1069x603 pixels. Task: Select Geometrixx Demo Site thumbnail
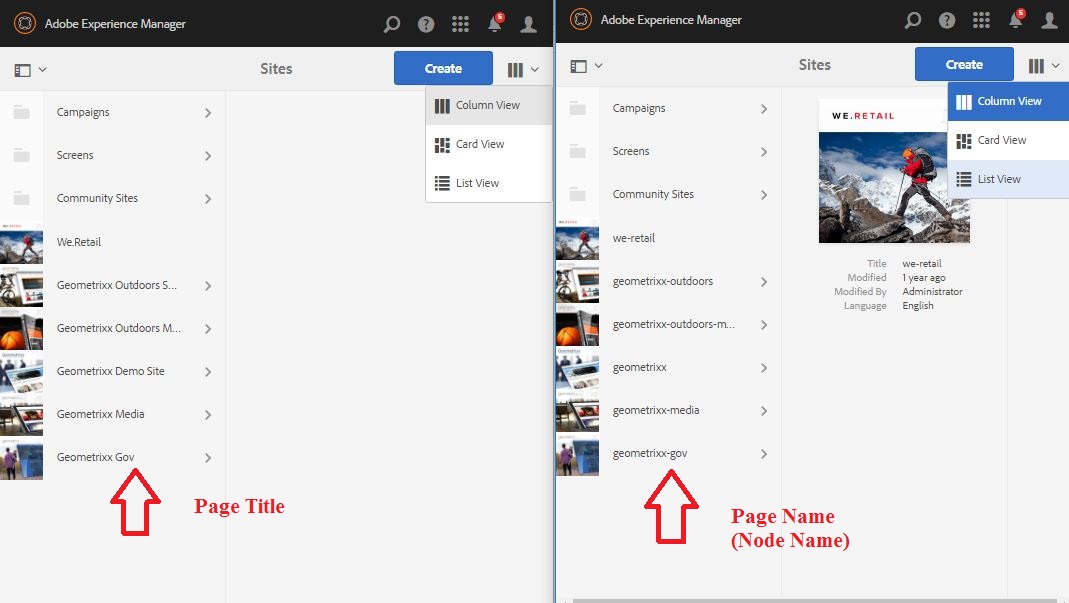tap(21, 371)
